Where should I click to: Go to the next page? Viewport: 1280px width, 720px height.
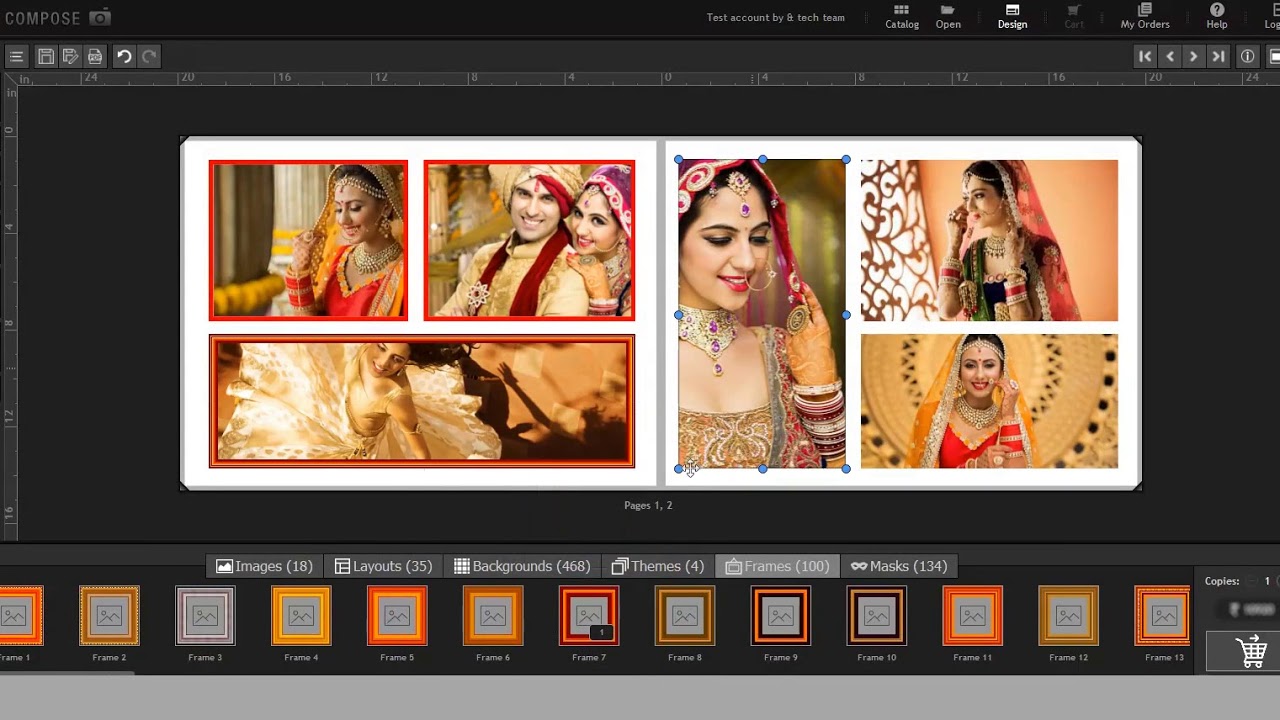pyautogui.click(x=1193, y=57)
